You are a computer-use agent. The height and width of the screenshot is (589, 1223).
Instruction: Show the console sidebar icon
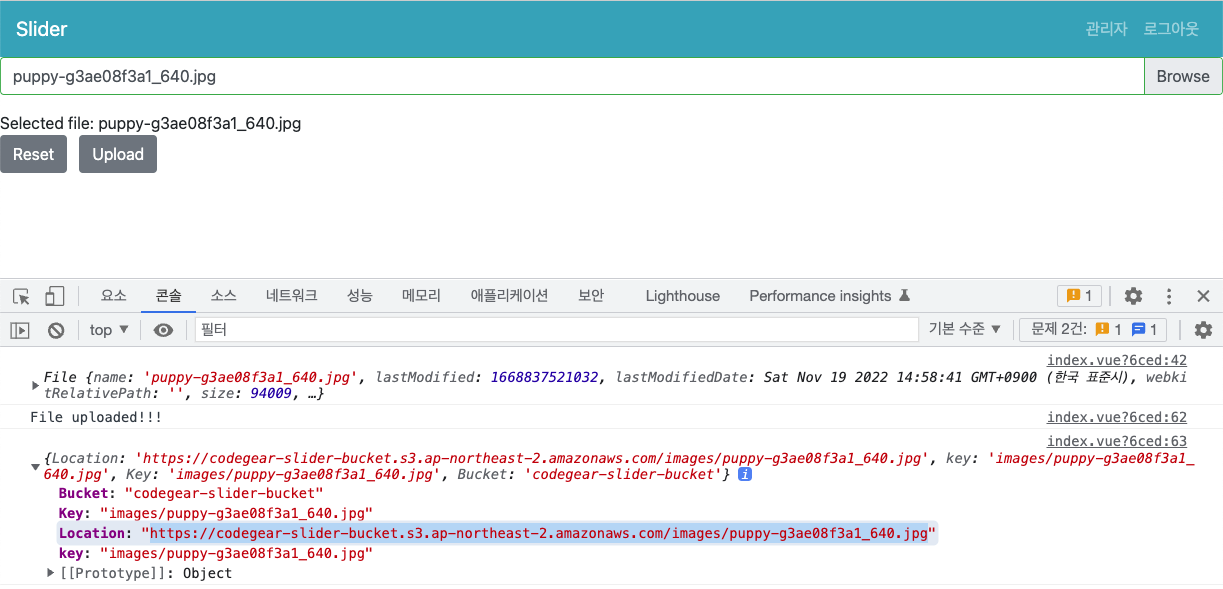(x=20, y=330)
